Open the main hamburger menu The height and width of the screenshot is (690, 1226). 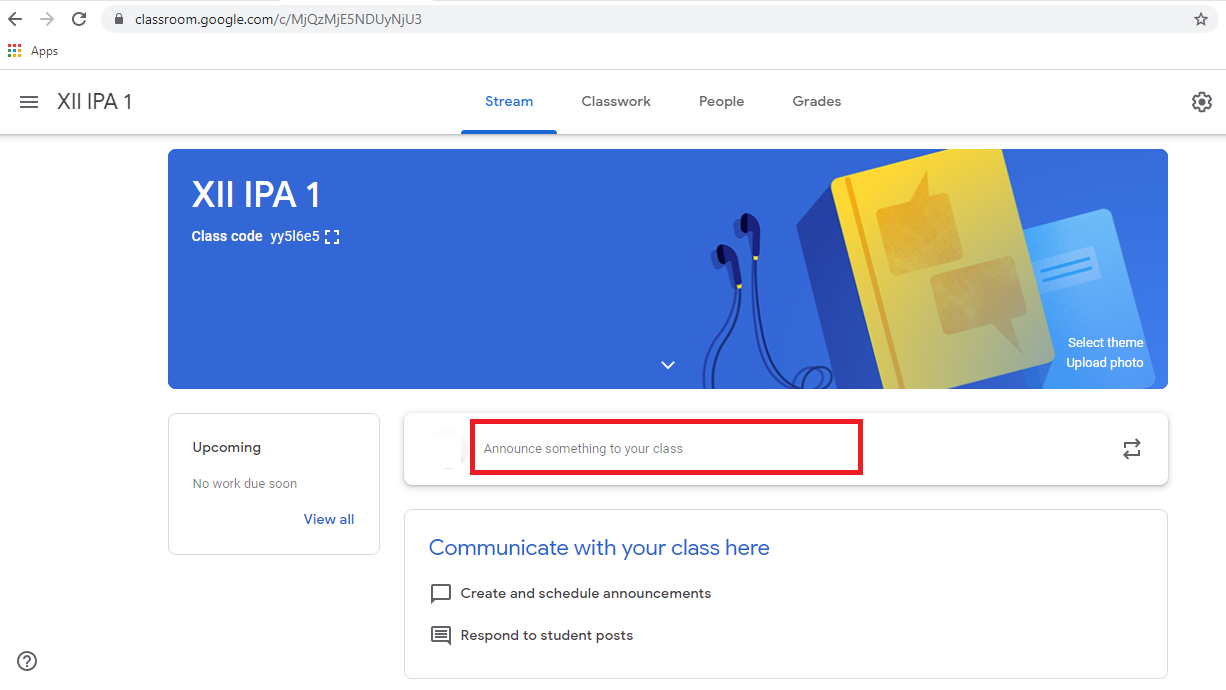pyautogui.click(x=29, y=102)
